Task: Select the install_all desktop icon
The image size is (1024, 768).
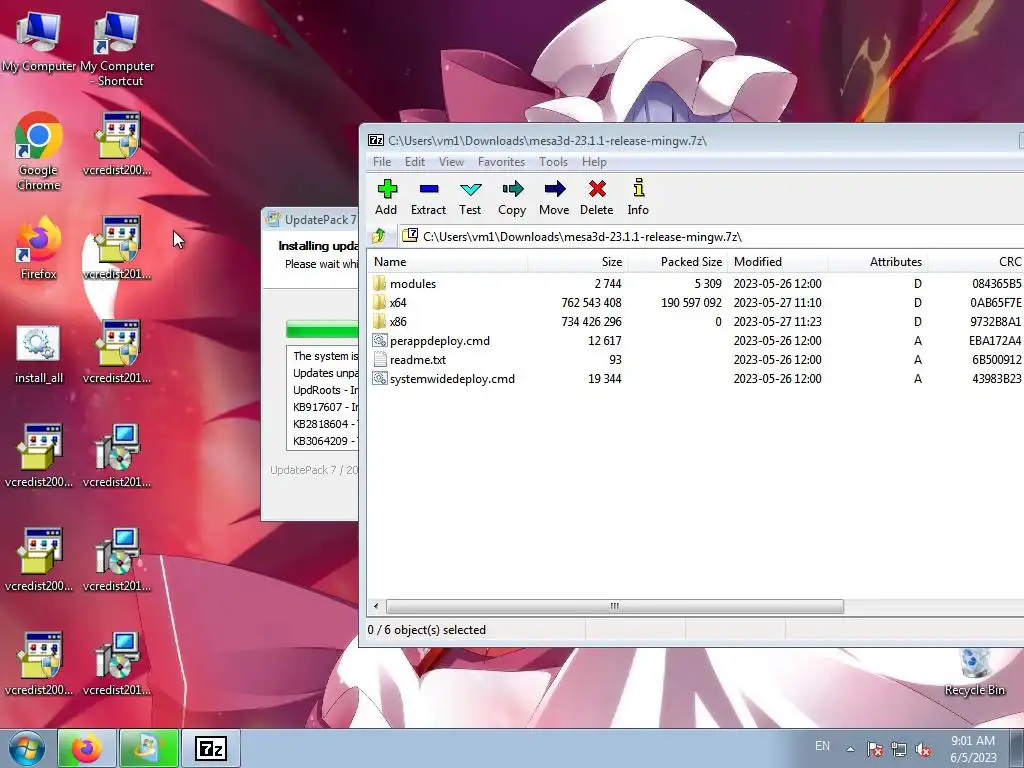Action: click(x=39, y=353)
